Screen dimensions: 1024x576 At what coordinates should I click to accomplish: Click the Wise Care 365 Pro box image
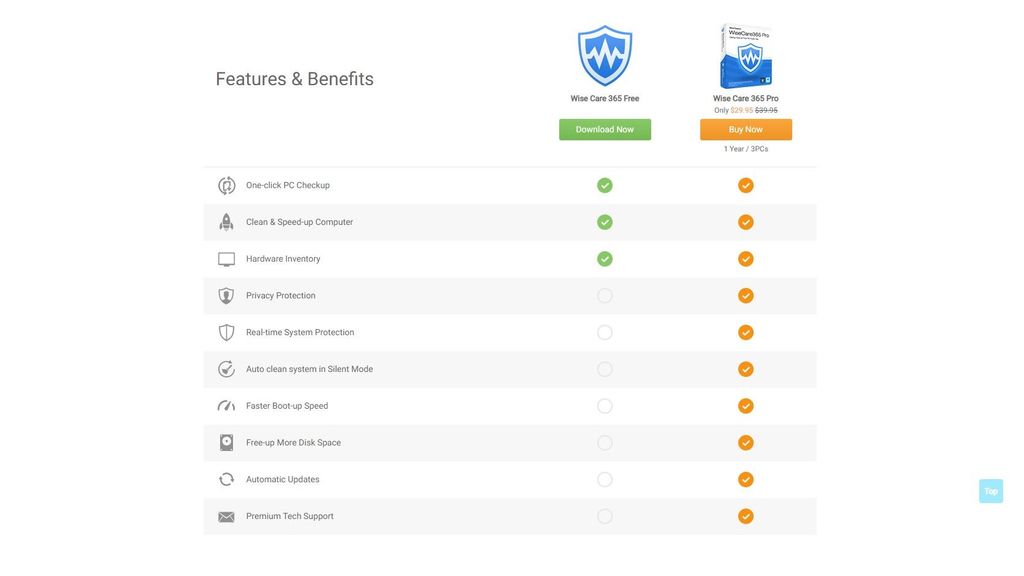coord(746,55)
